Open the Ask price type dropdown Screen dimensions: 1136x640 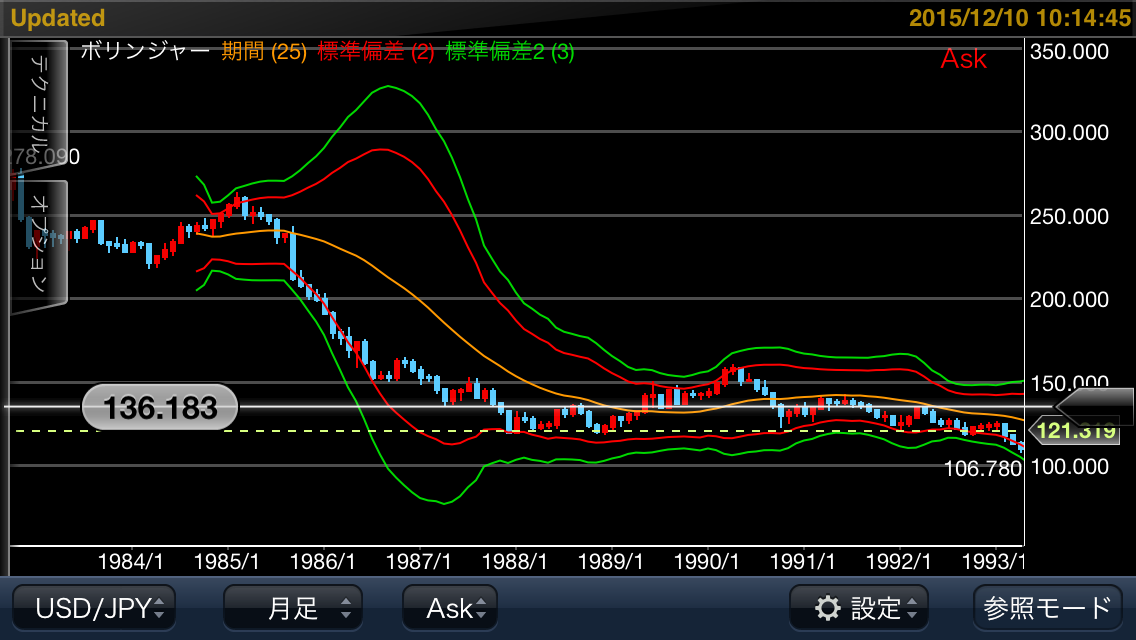tap(450, 607)
